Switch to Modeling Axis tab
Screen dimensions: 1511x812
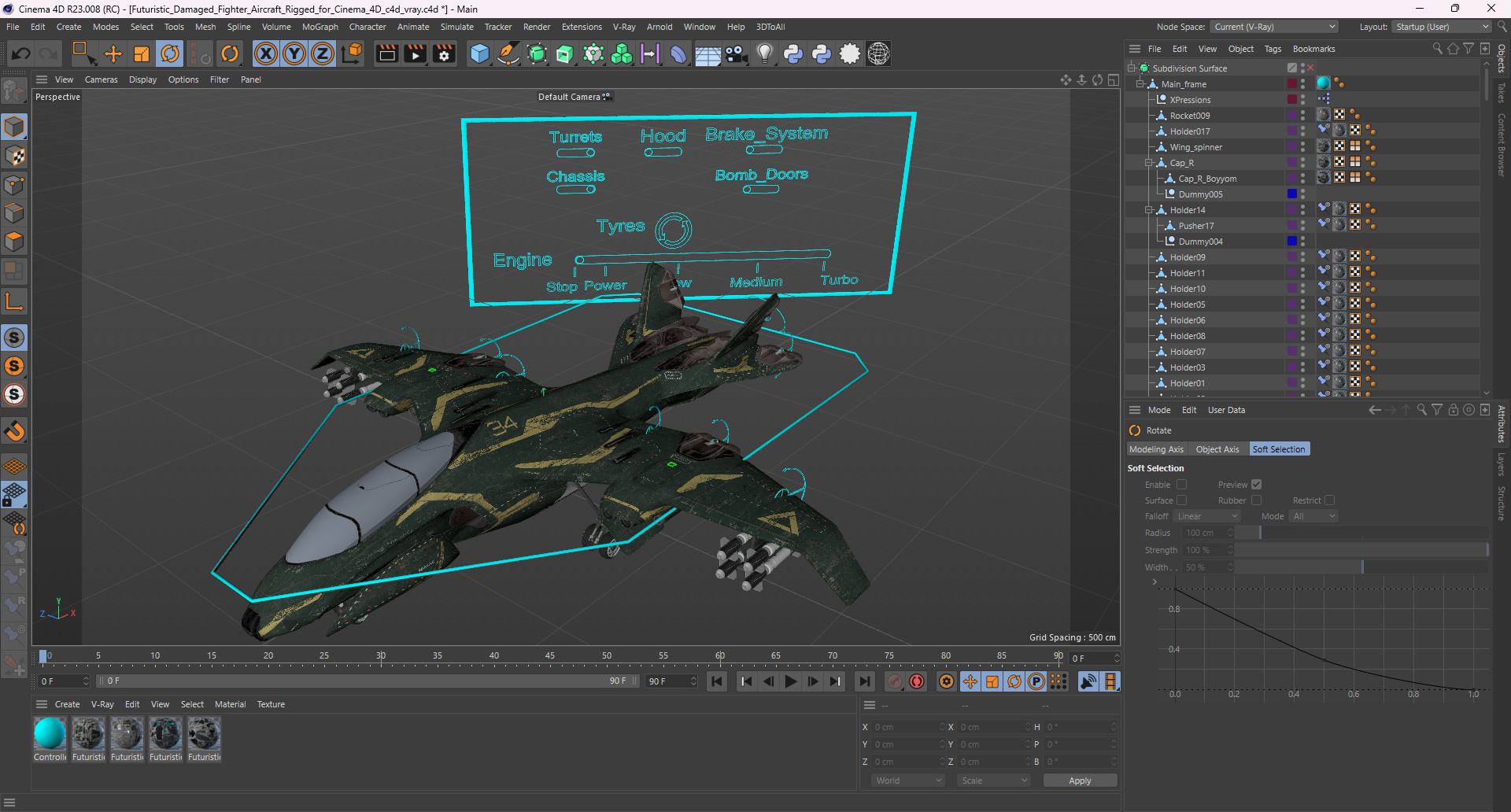coord(1156,449)
